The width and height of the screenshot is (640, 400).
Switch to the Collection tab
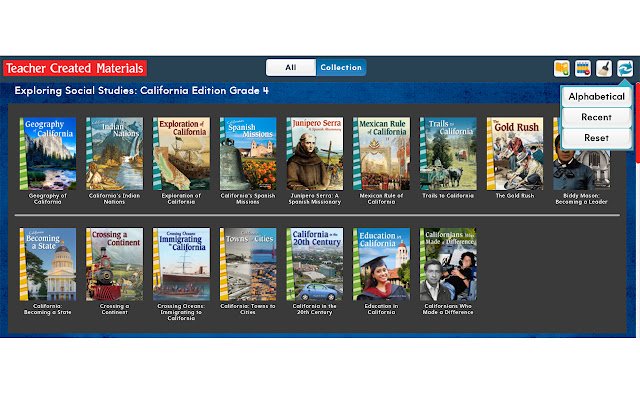coord(341,67)
